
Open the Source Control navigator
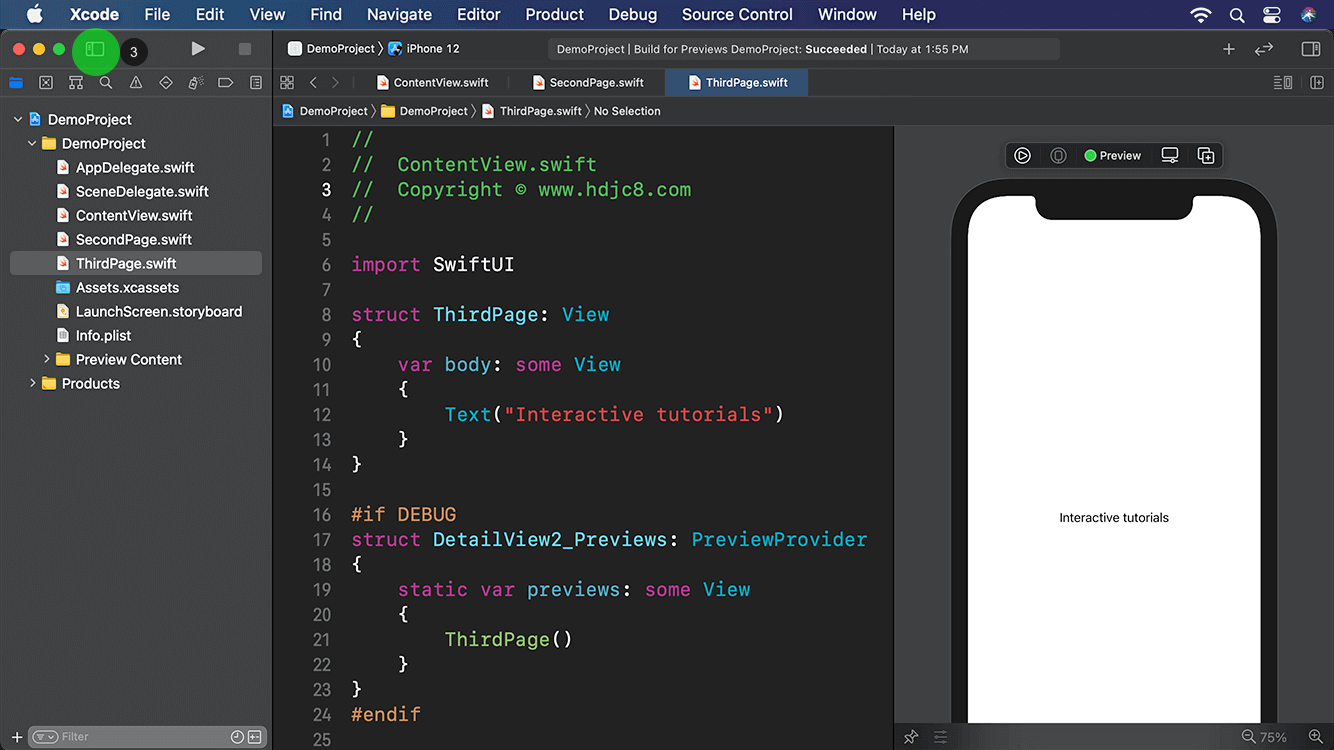click(46, 83)
